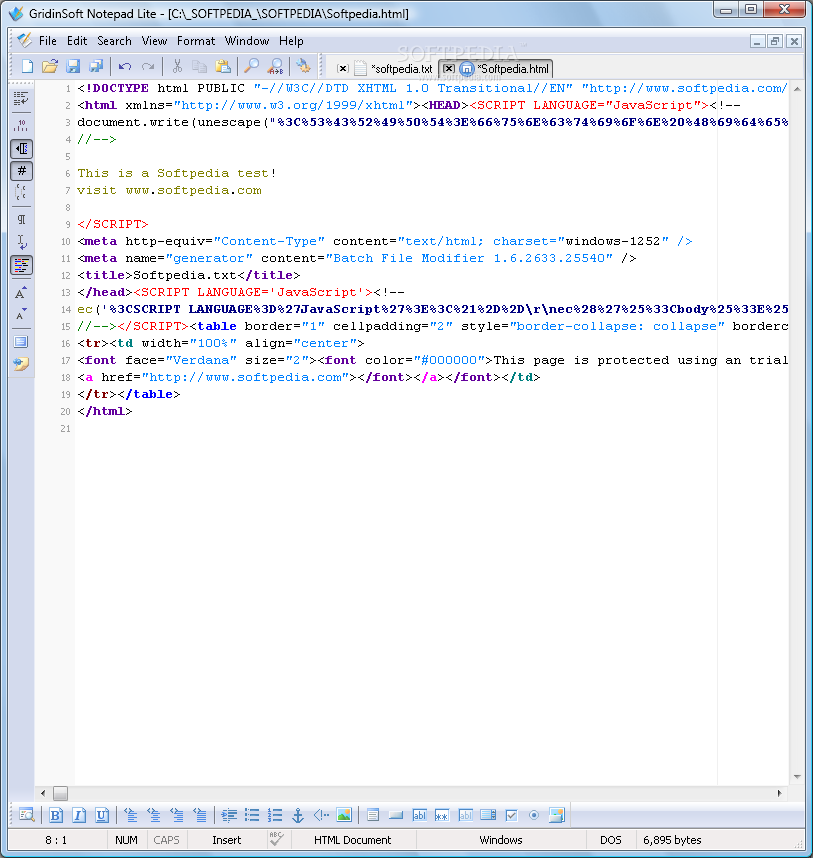Screen dimensions: 813x858
Task: Click the horizontal-line-with-arrows icon in the bottom toolbar
Action: point(229,815)
